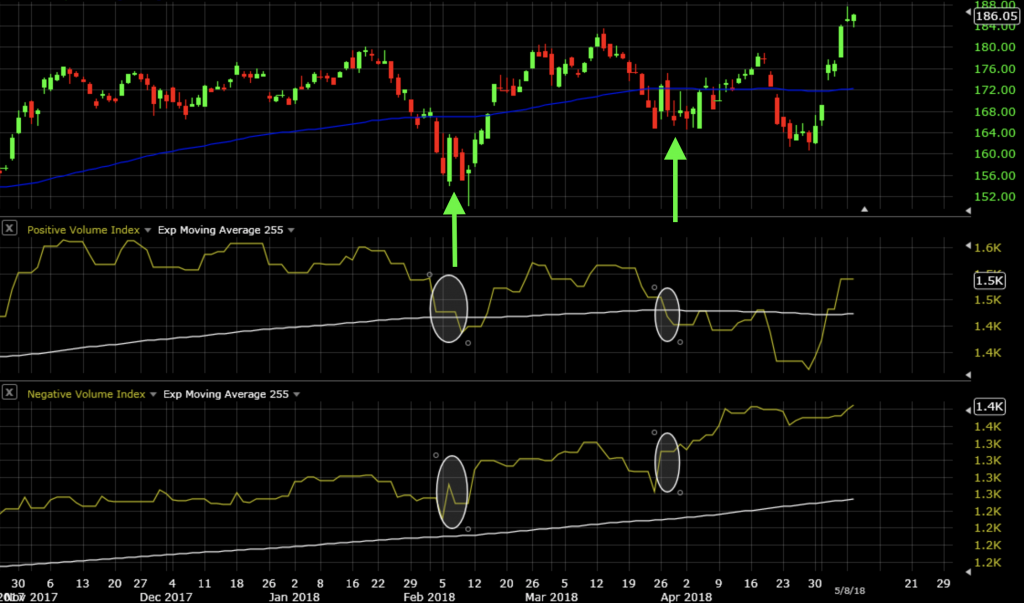Click the first circled crossover annotation

[x=449, y=310]
